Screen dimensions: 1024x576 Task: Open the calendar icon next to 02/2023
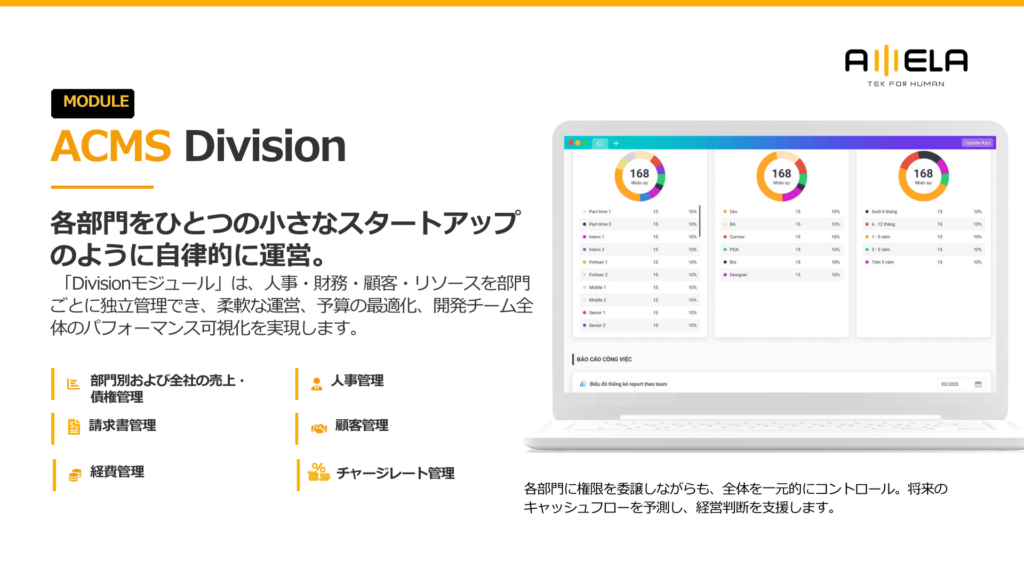click(978, 383)
